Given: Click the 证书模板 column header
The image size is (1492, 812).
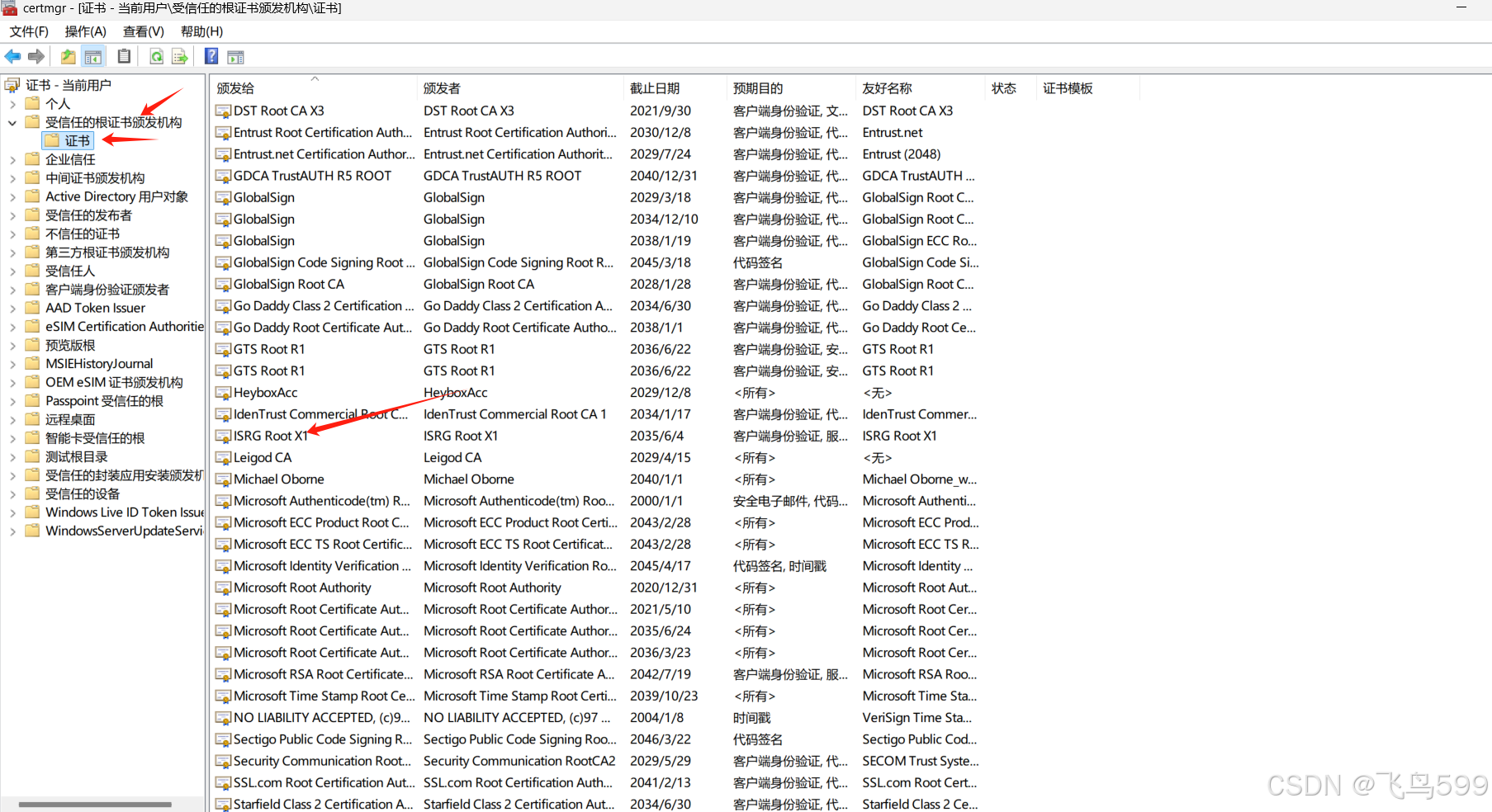Looking at the screenshot, I should [x=1088, y=88].
